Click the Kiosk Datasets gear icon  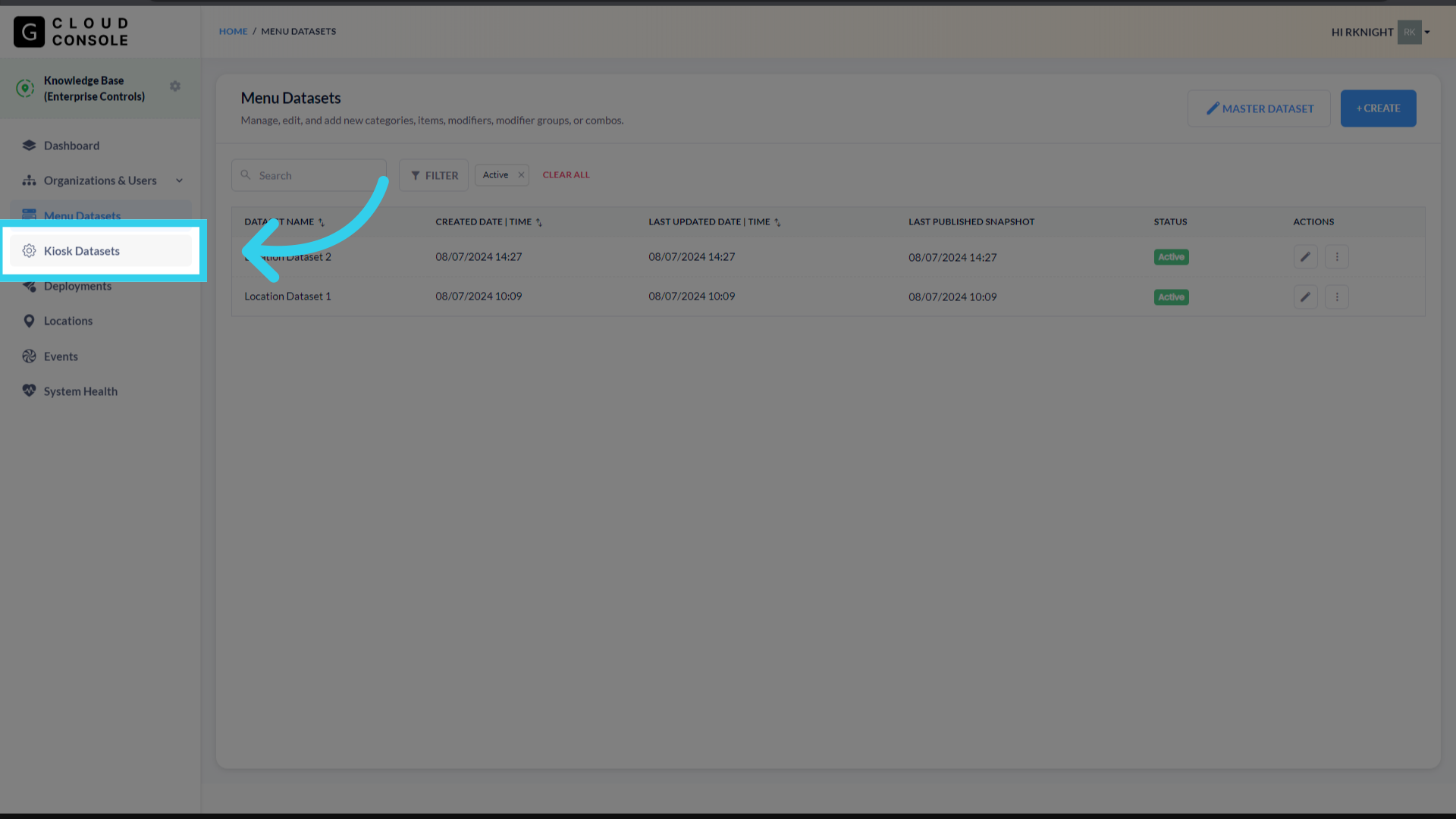[x=29, y=251]
